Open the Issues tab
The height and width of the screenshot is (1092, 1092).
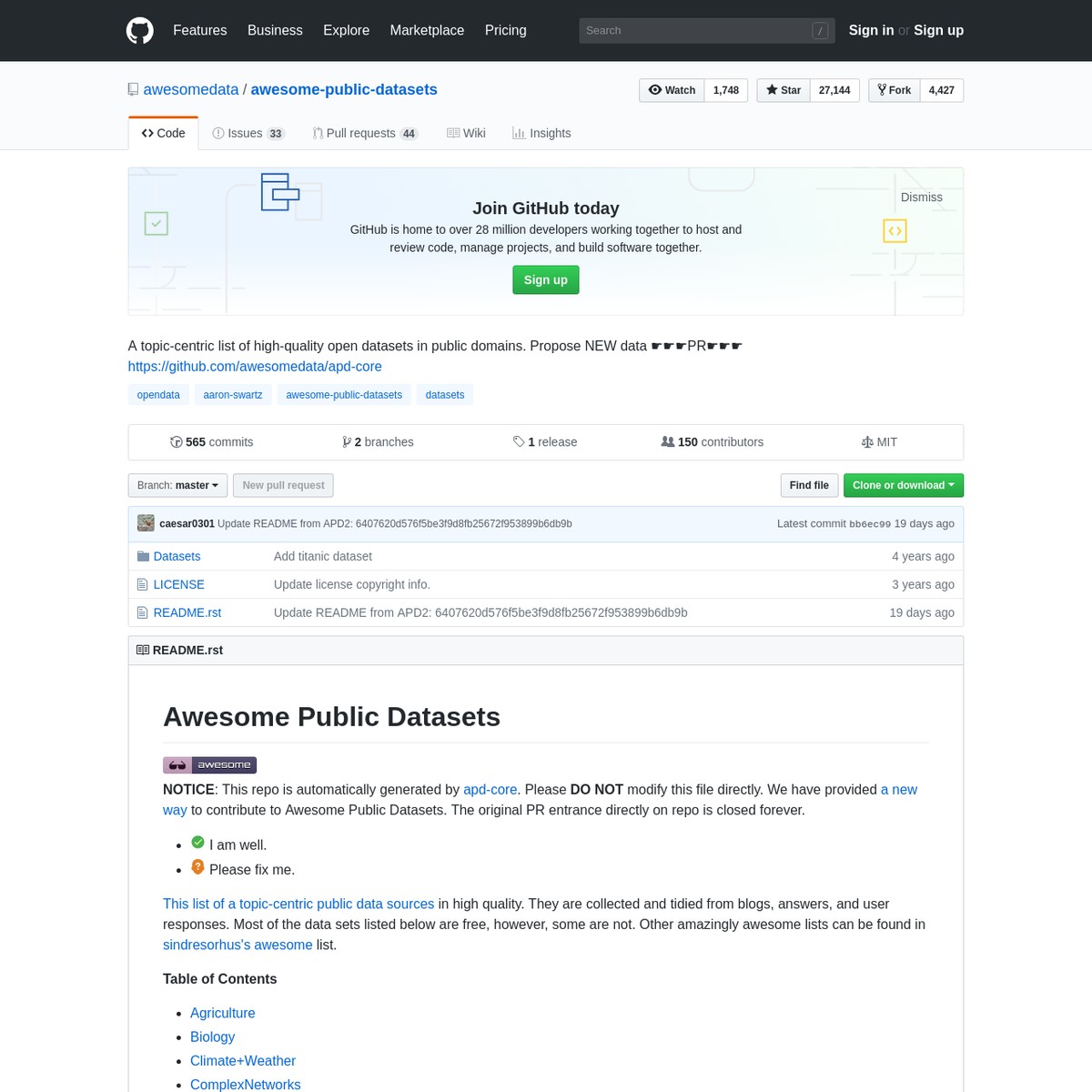[248, 133]
